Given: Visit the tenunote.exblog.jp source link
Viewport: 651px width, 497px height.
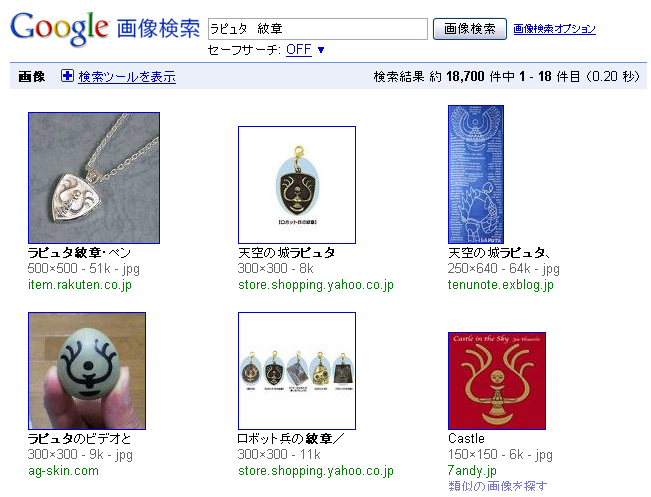Looking at the screenshot, I should [x=501, y=285].
